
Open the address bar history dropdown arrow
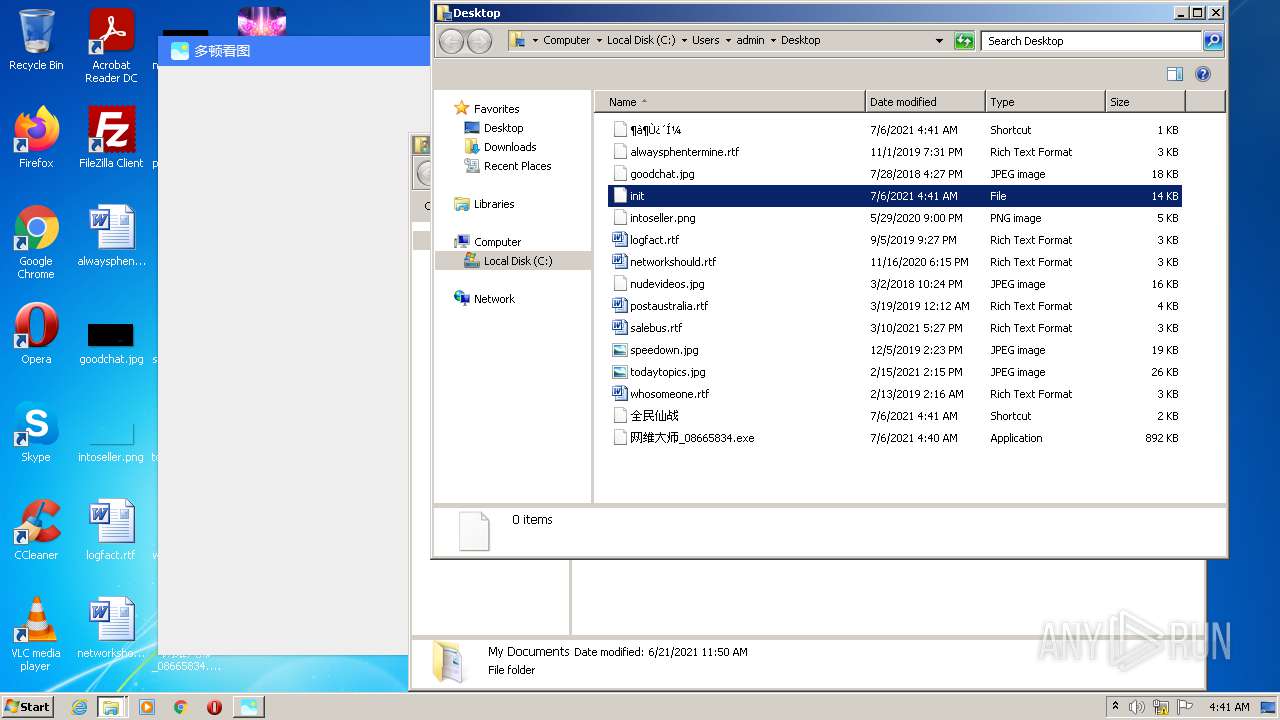coord(939,41)
